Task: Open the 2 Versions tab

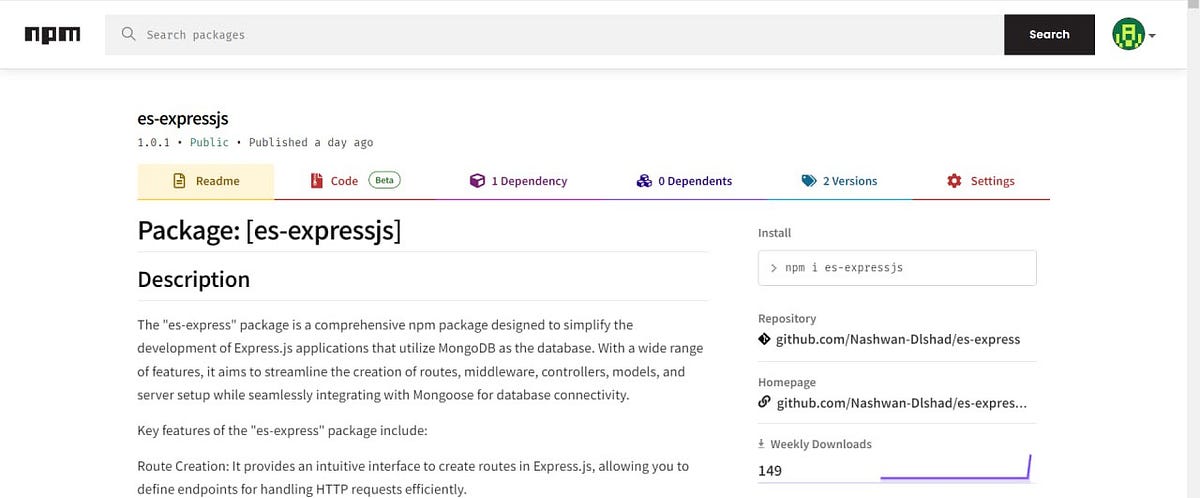Action: (x=839, y=181)
